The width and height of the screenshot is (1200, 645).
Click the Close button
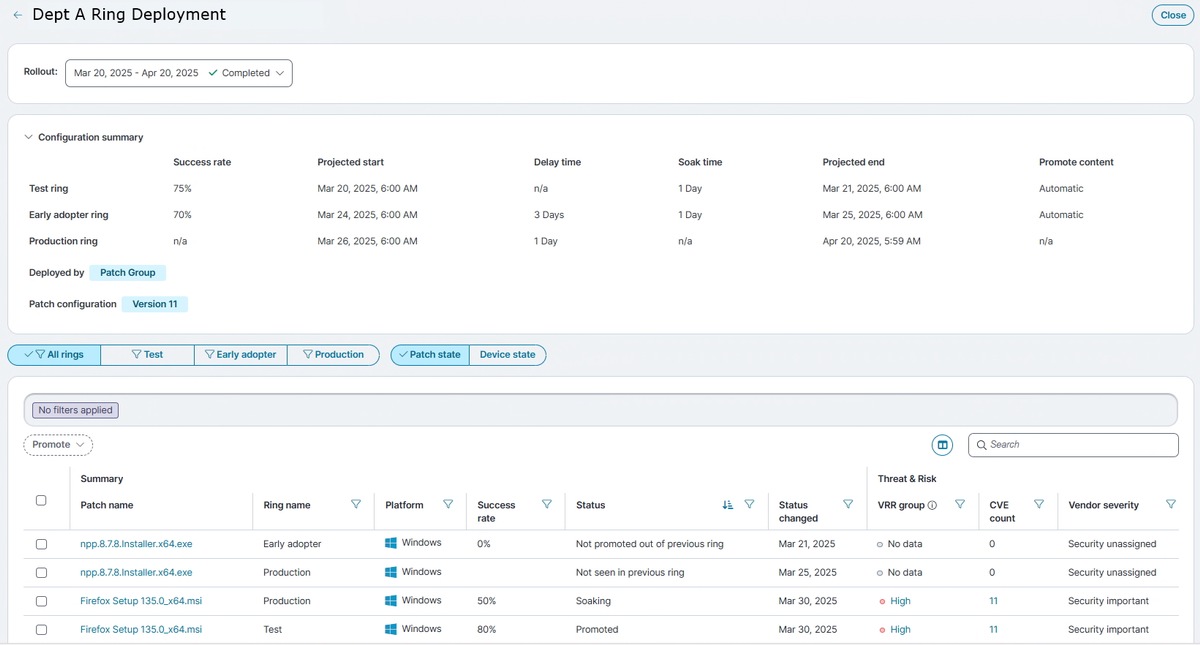tap(1173, 15)
